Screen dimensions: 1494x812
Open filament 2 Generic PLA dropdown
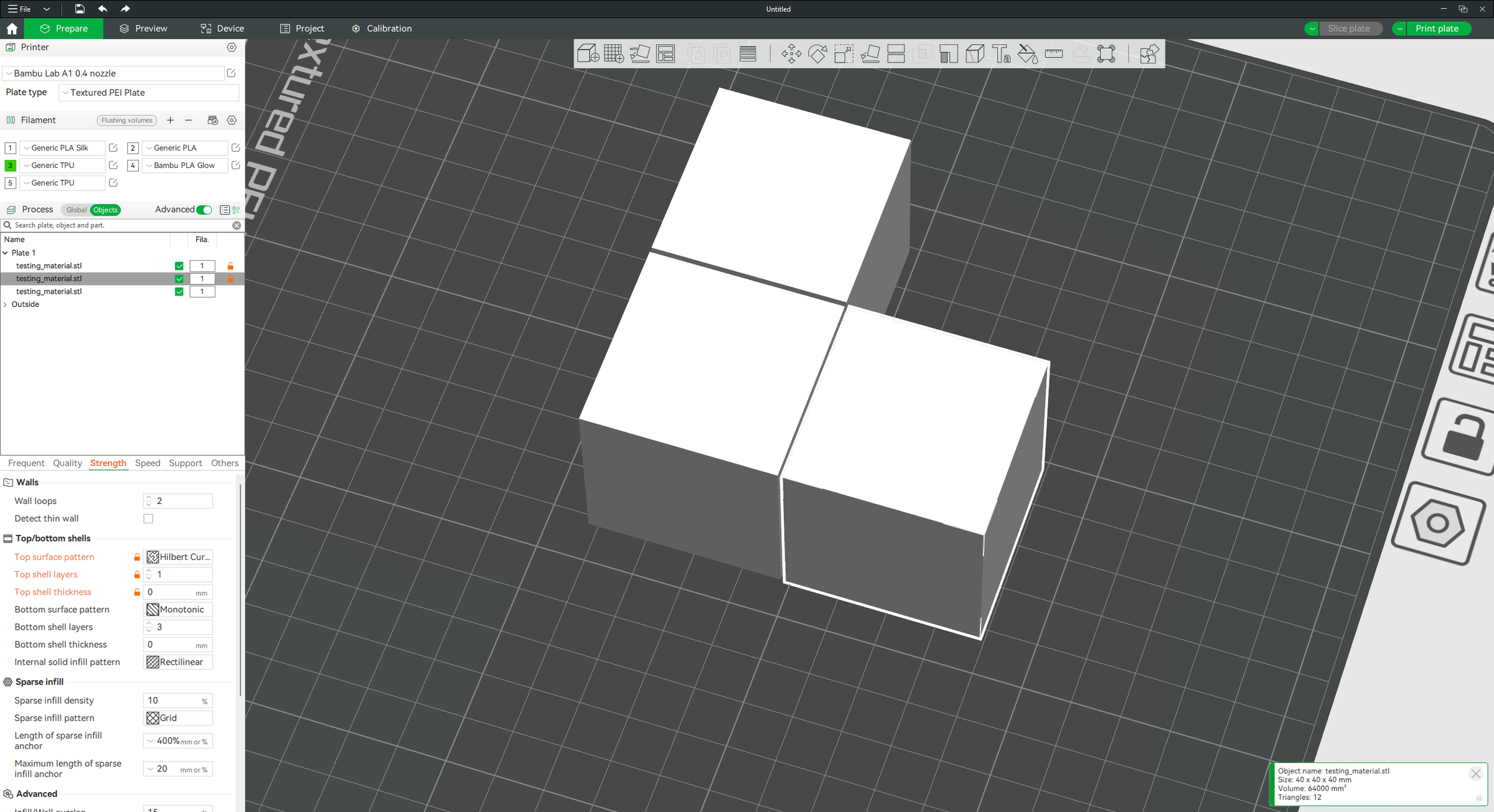click(185, 147)
